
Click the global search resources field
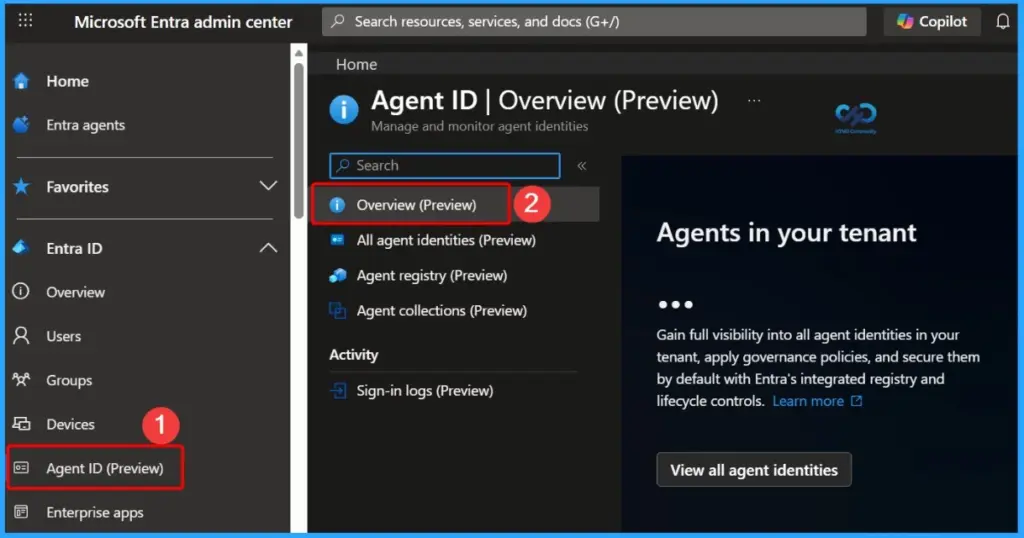click(594, 22)
